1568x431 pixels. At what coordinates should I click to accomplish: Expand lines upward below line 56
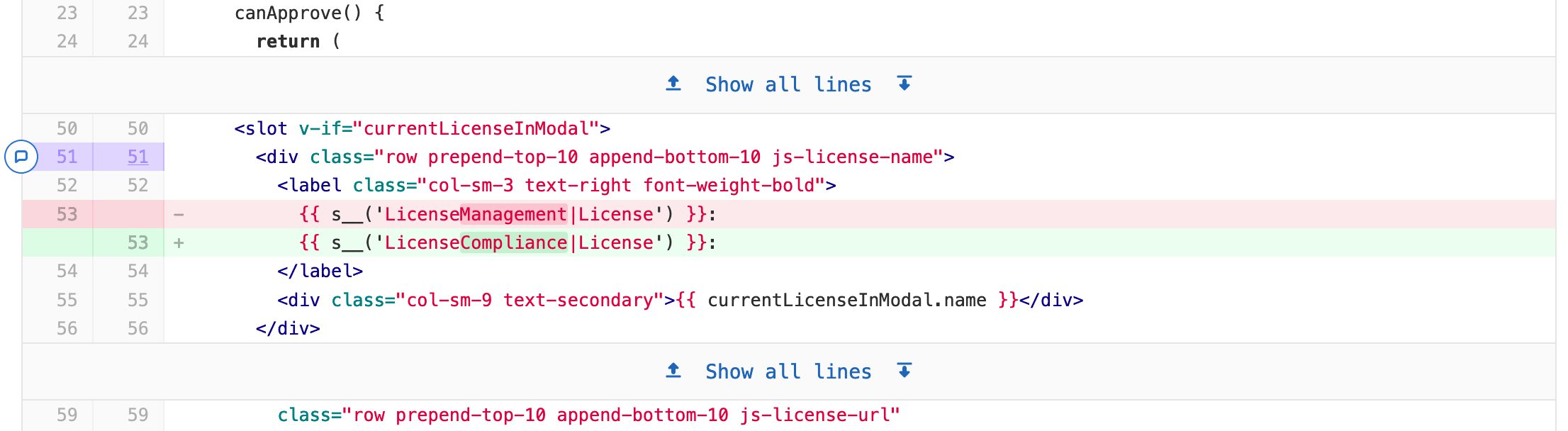click(673, 371)
